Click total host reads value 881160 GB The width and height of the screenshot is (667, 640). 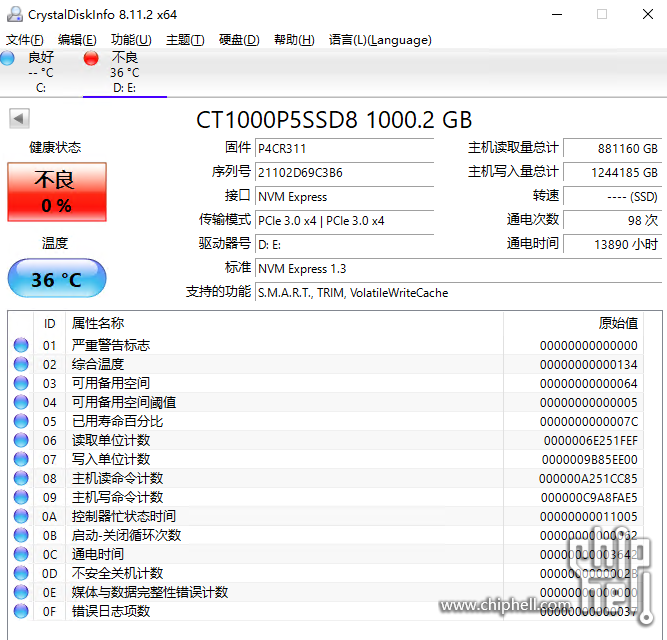(x=612, y=148)
